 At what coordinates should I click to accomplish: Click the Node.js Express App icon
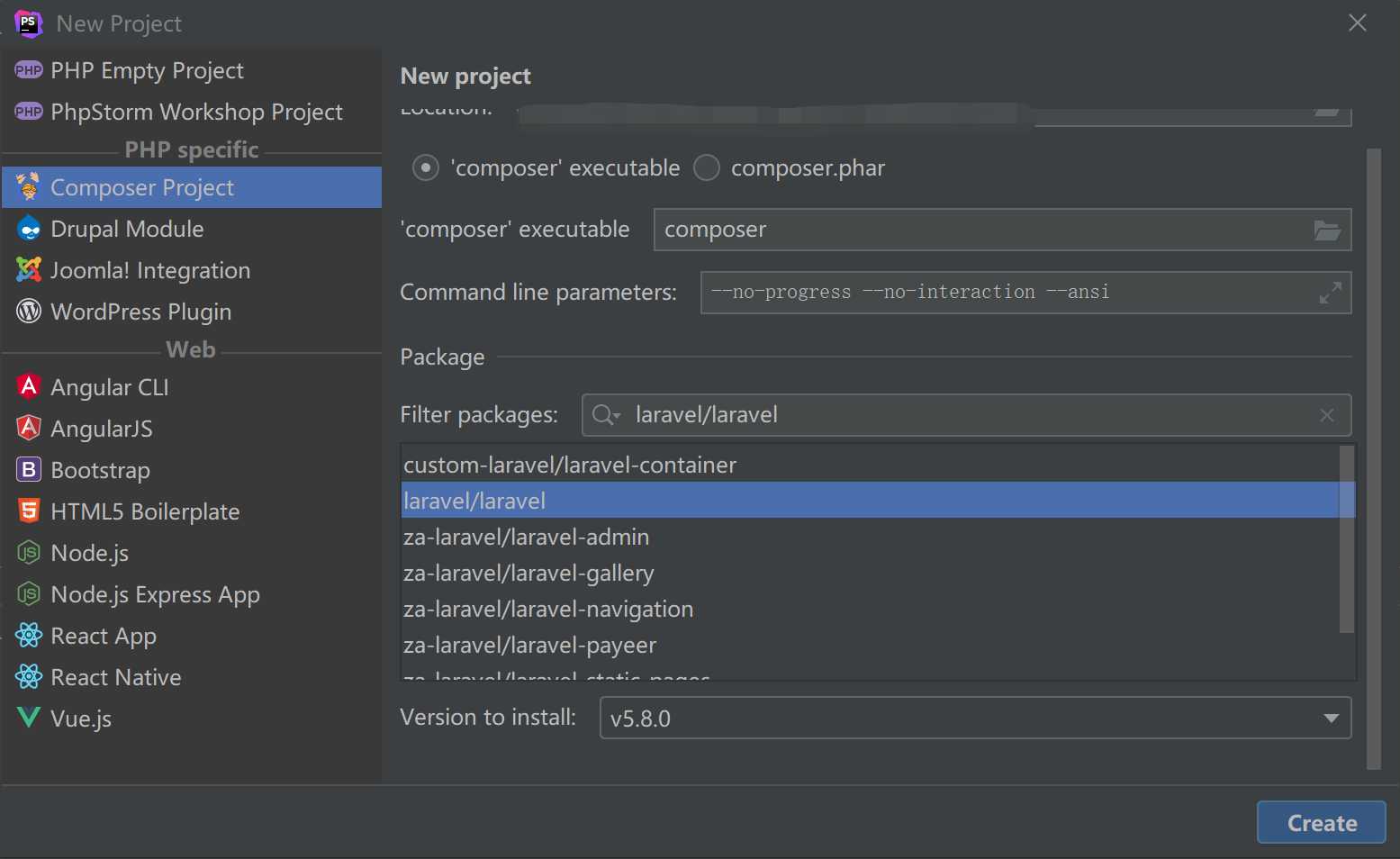pyautogui.click(x=29, y=593)
